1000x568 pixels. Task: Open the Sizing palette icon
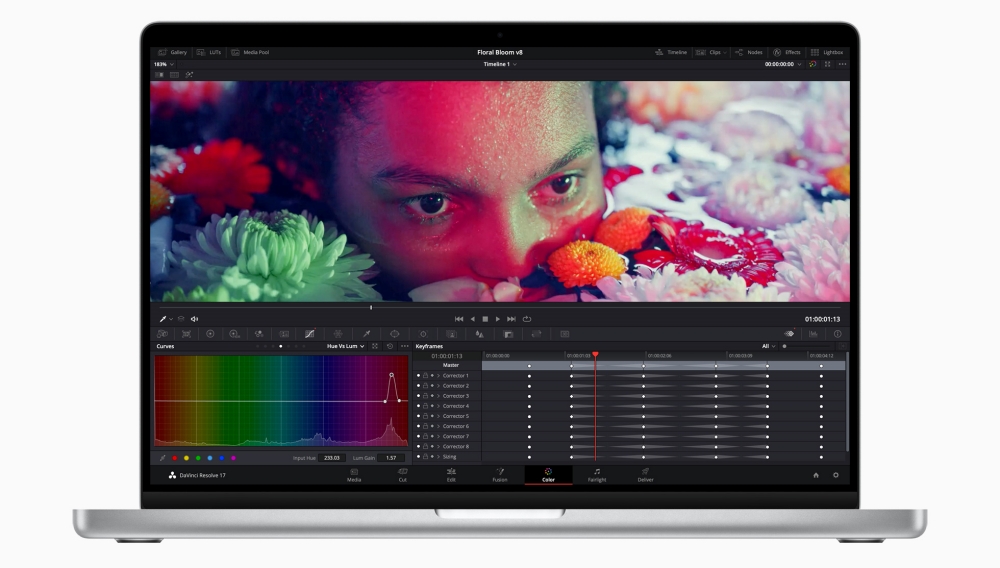tap(536, 334)
